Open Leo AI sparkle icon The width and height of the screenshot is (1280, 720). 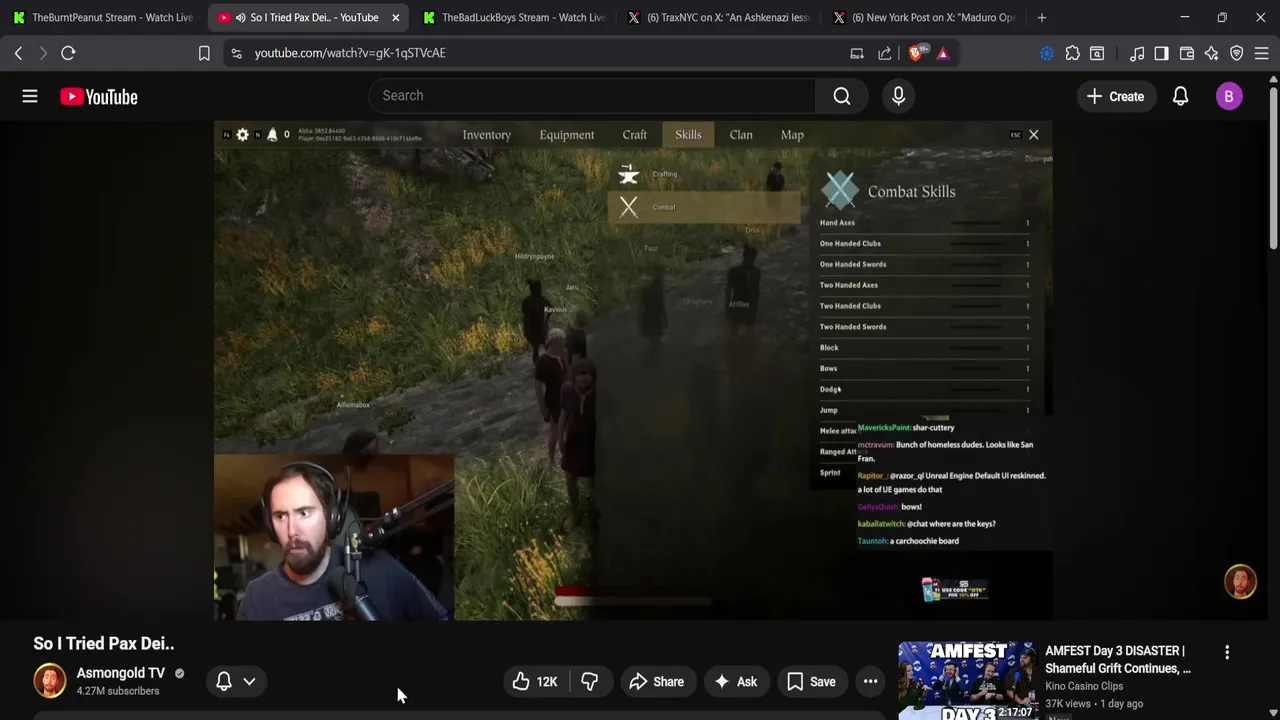1212,53
